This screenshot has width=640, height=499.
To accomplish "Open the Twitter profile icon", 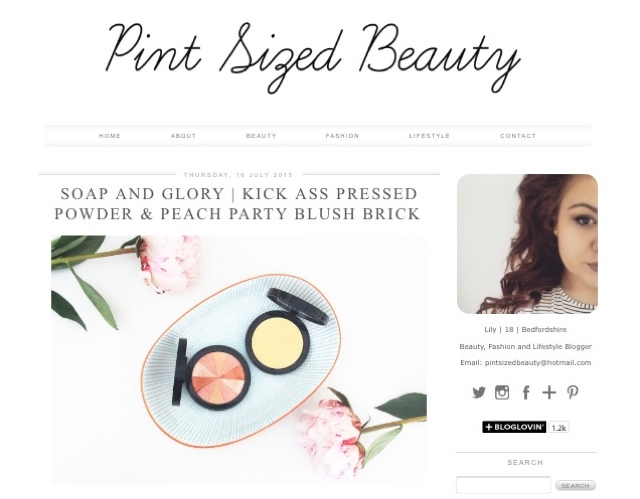I will 479,393.
